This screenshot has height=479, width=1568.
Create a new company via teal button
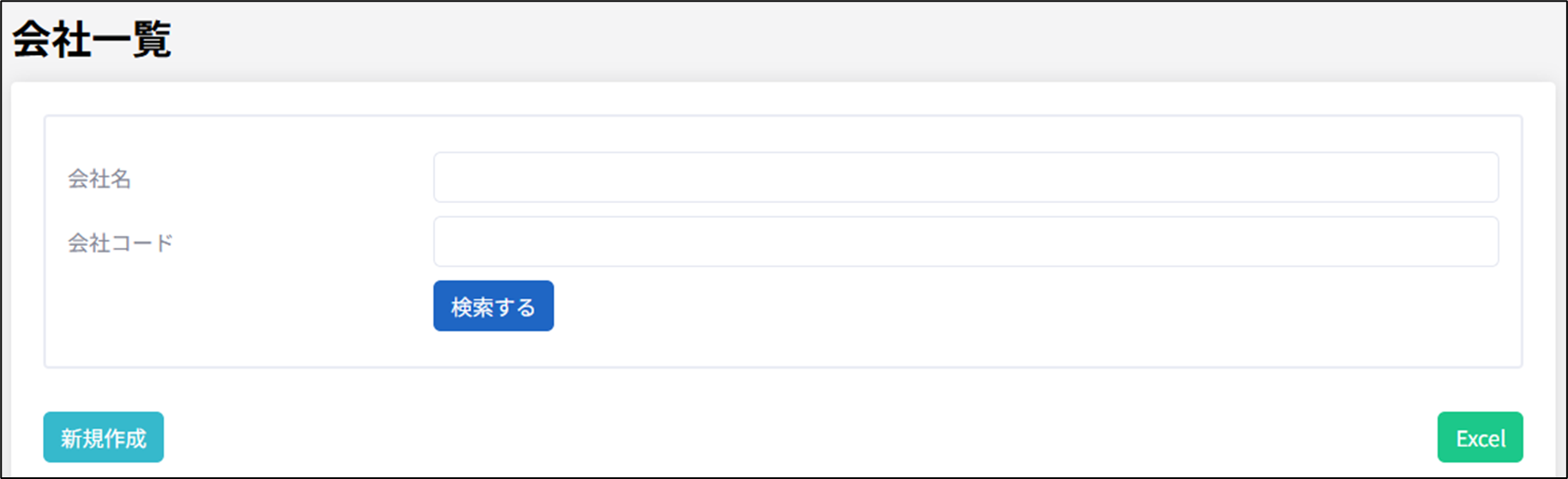click(104, 438)
